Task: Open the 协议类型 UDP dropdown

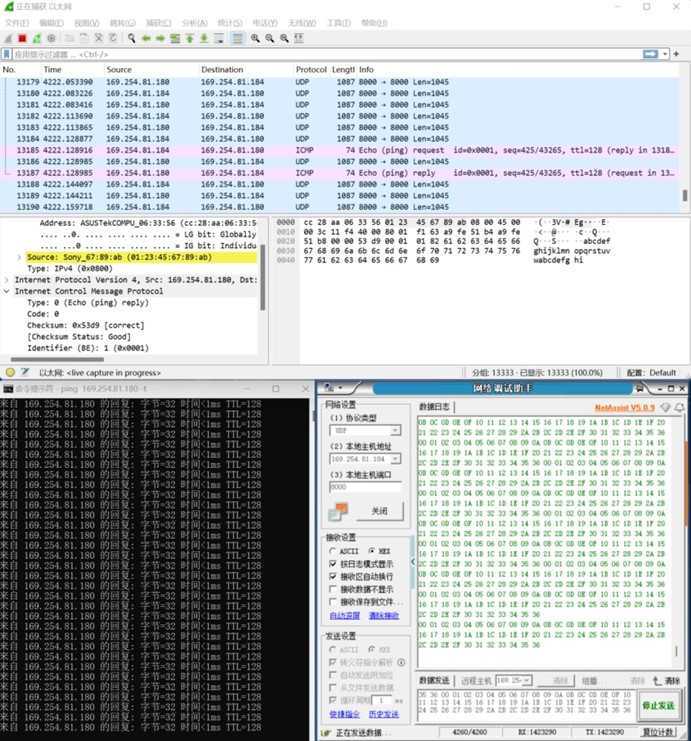Action: (365, 431)
